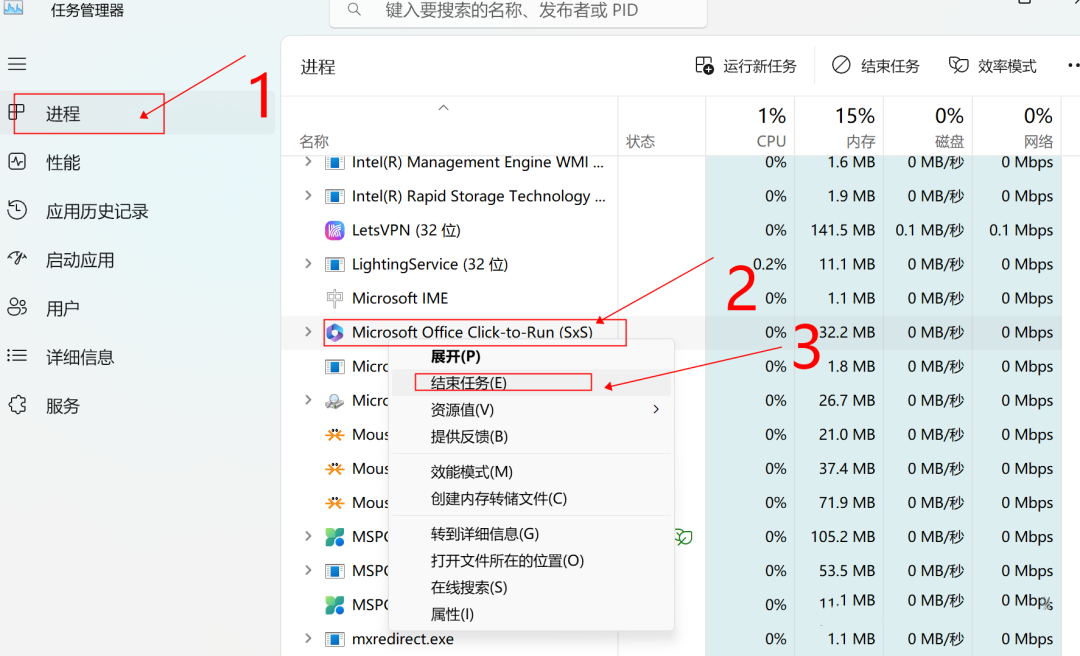Click the 0.1 Mbps network value for LetsVPN
The image size is (1080, 656).
[1021, 230]
